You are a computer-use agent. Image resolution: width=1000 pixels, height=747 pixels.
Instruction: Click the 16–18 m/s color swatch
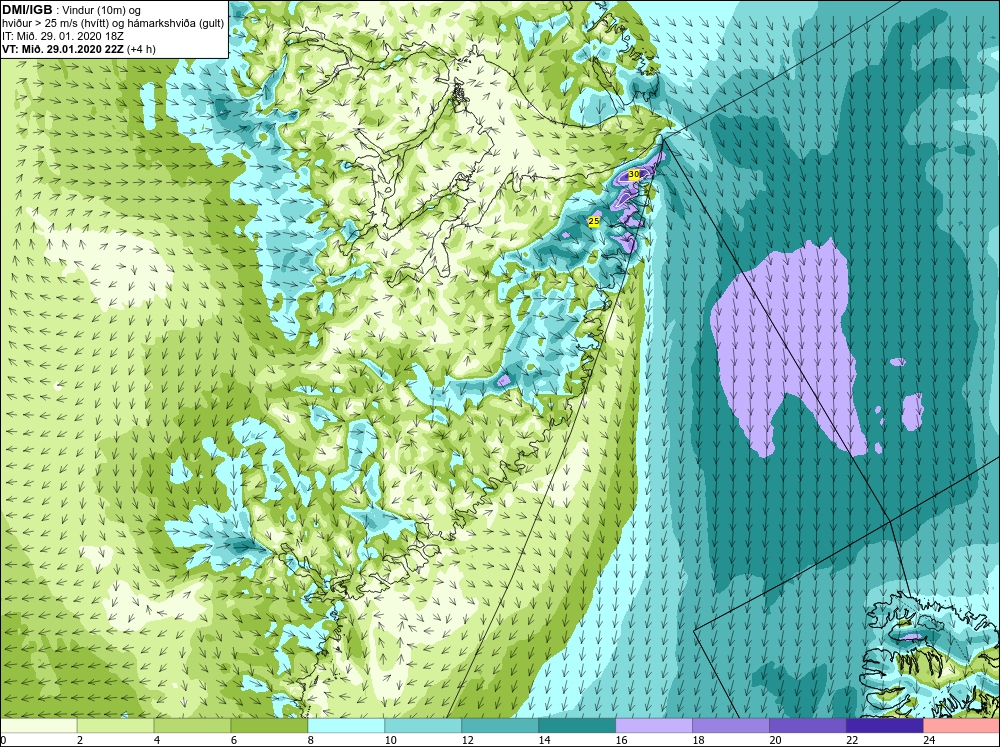pos(654,726)
